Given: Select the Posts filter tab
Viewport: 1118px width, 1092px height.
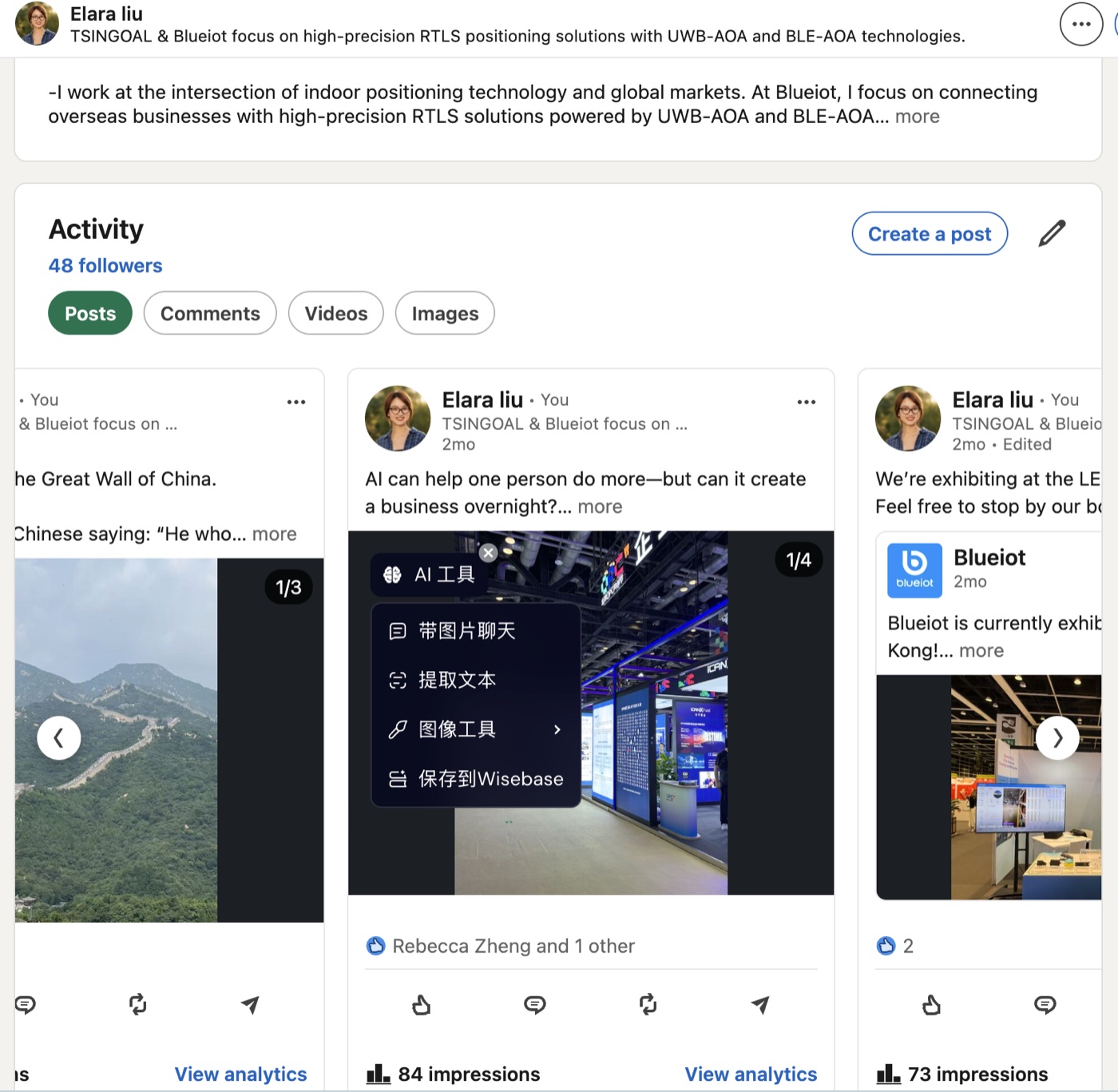Looking at the screenshot, I should coord(90,313).
